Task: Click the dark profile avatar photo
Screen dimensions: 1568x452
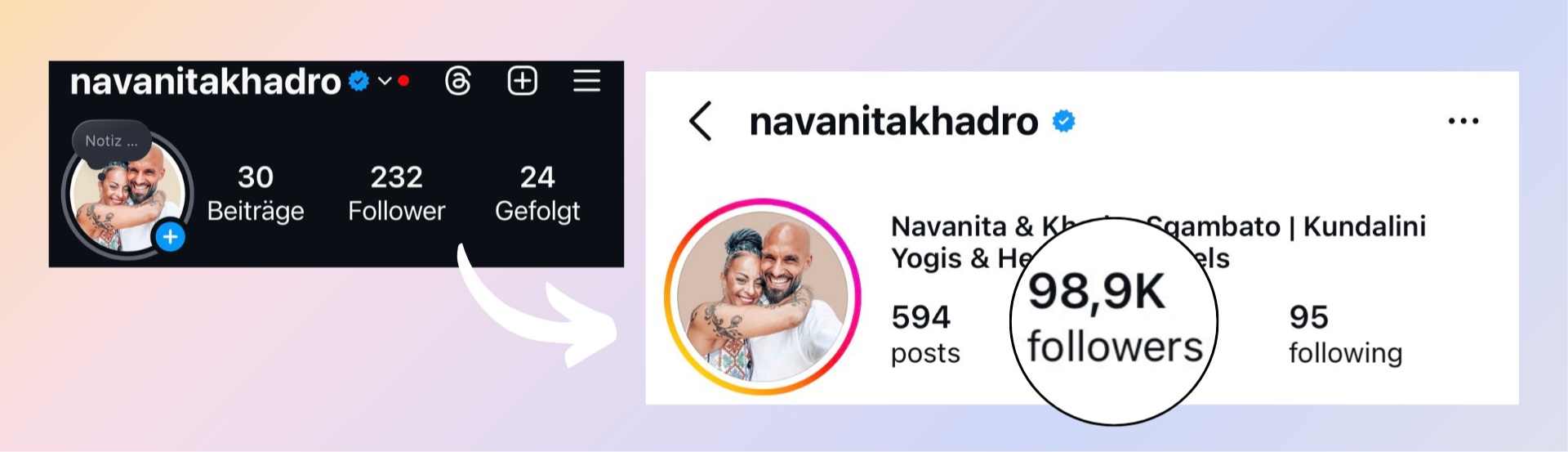Action: (x=127, y=196)
